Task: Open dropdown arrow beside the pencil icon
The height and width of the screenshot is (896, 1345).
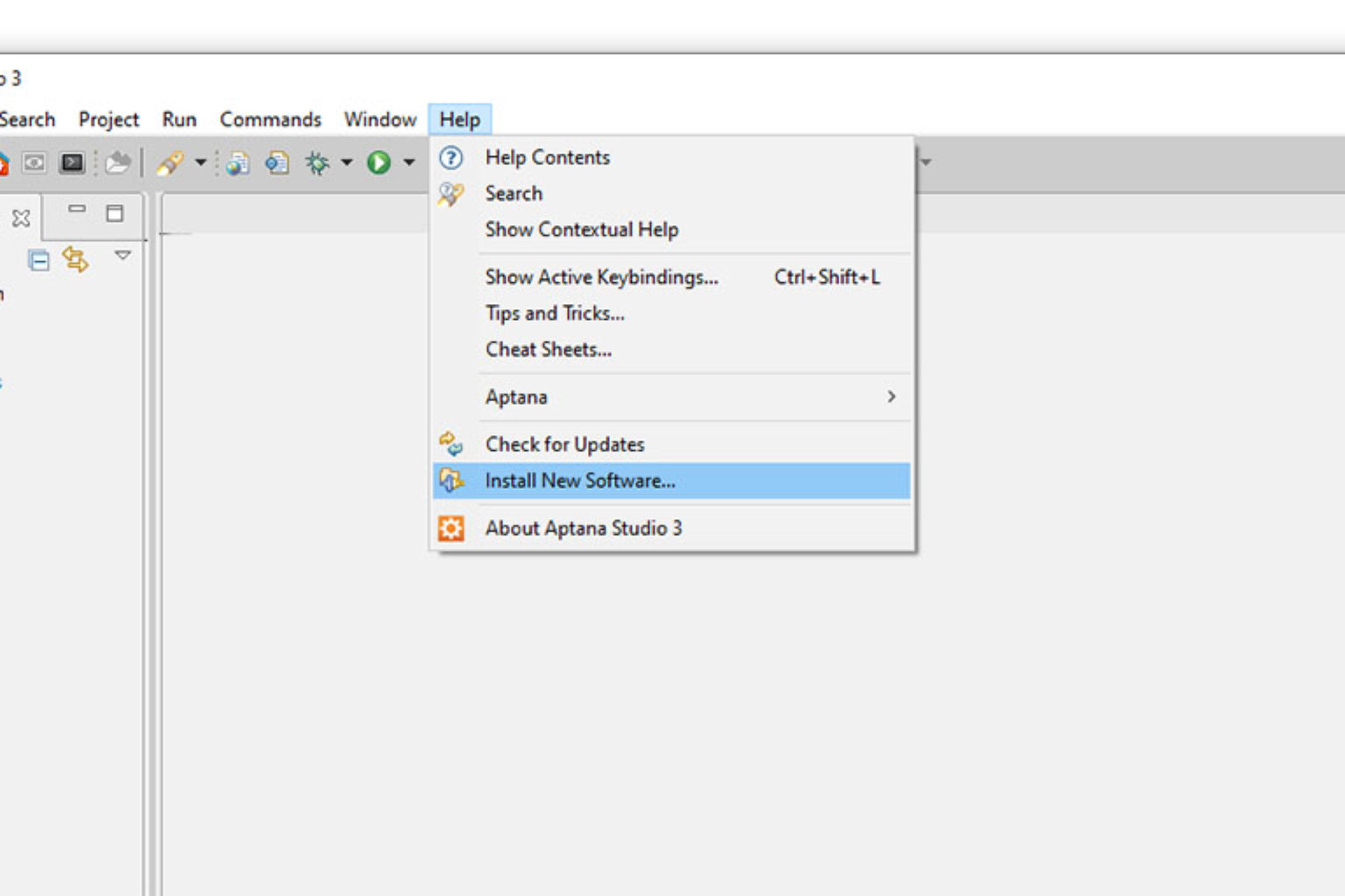Action: 201,162
